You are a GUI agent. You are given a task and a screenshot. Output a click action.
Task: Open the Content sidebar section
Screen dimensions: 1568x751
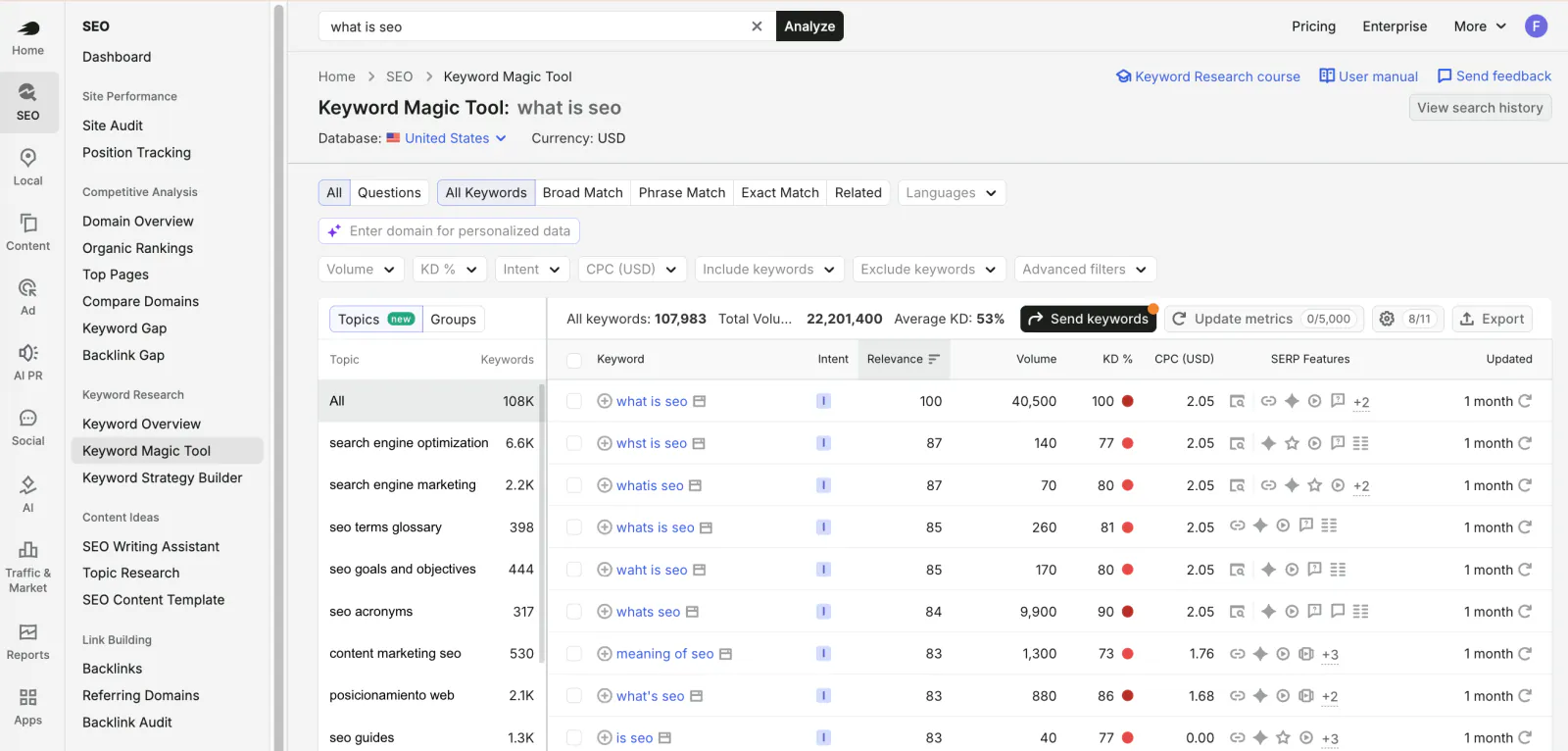[27, 232]
